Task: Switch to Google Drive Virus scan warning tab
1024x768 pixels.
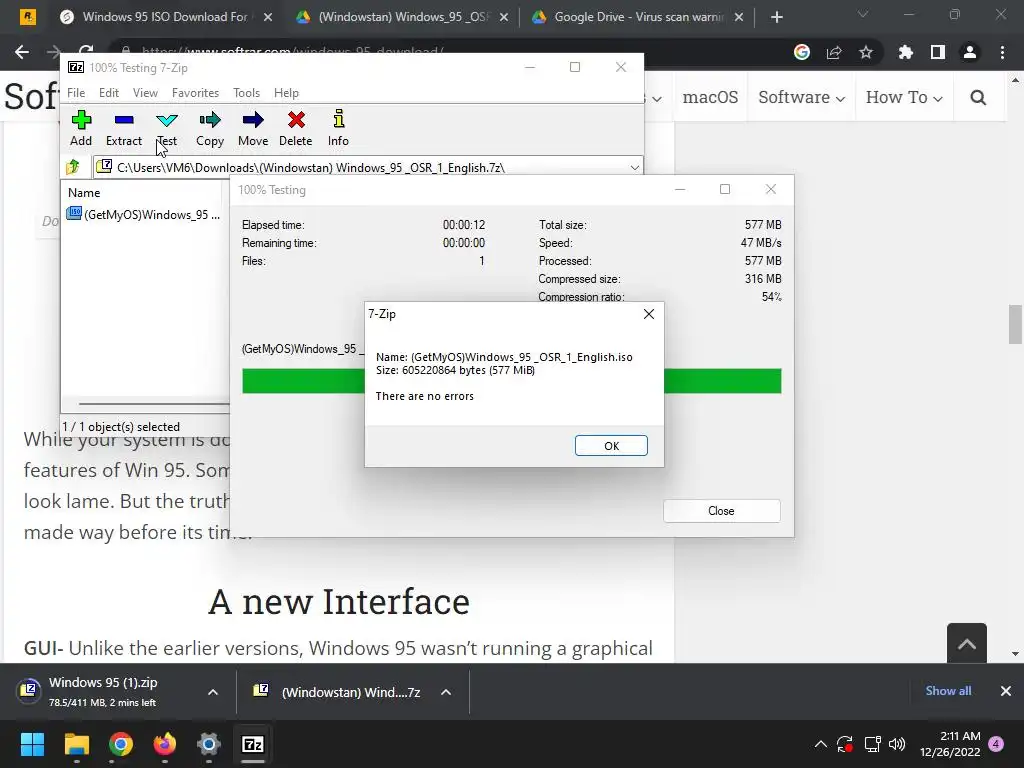Action: tap(637, 17)
